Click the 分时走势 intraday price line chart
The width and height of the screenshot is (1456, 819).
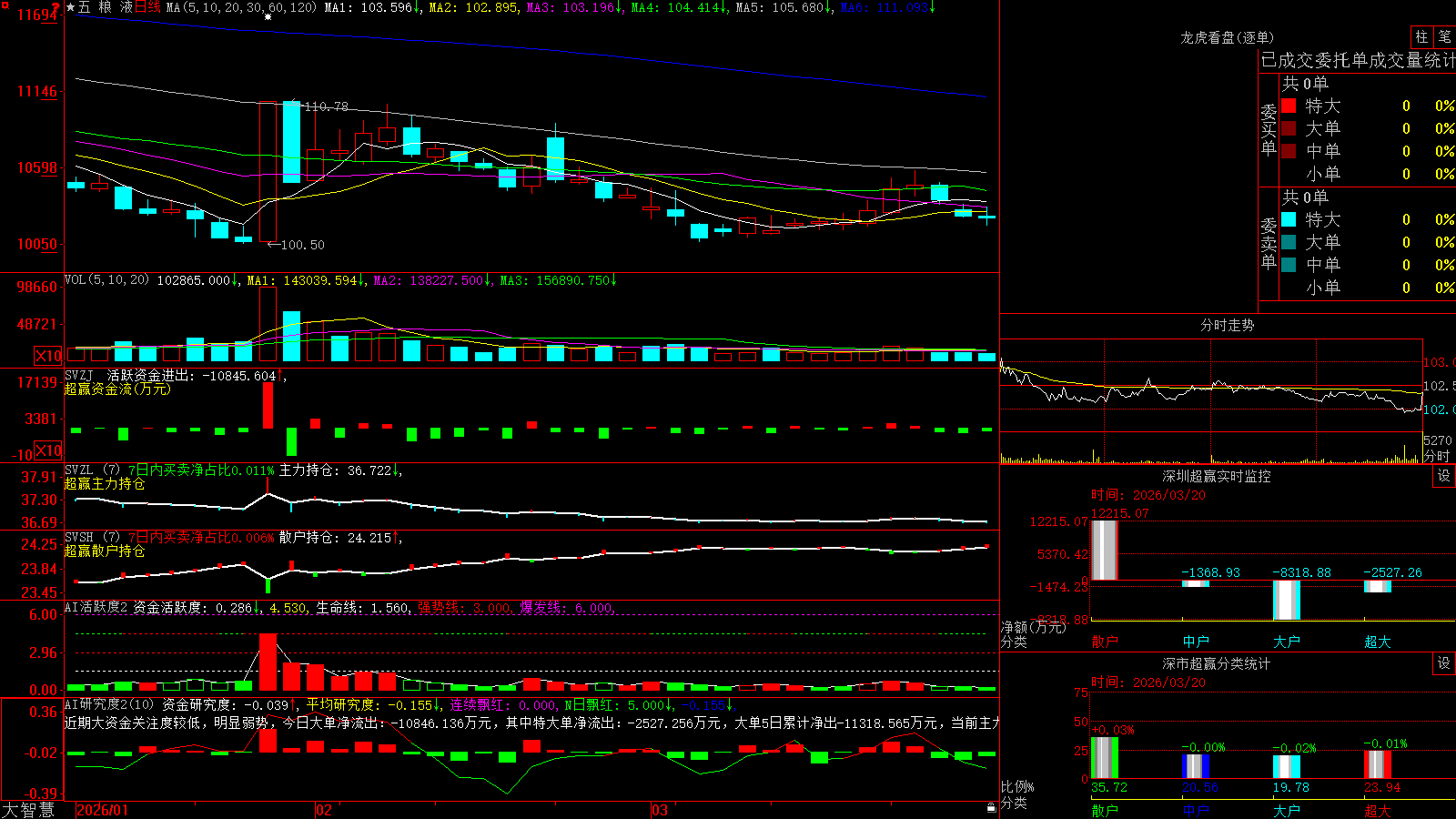[x=1211, y=386]
